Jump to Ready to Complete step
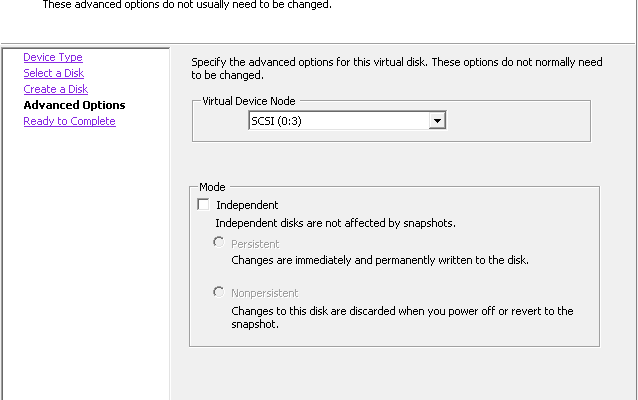The width and height of the screenshot is (638, 400). coord(70,121)
